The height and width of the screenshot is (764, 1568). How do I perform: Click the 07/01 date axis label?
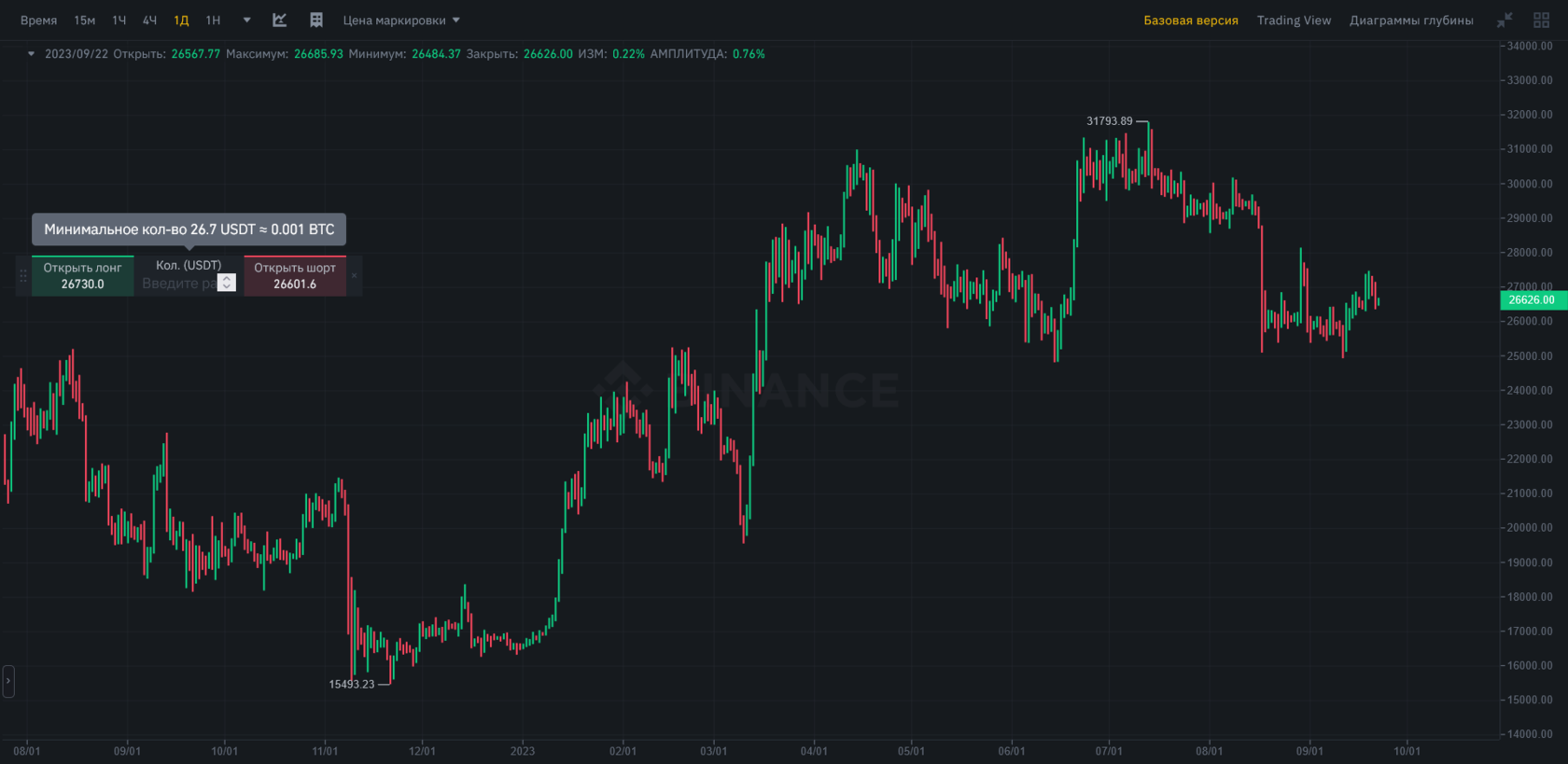[1109, 751]
